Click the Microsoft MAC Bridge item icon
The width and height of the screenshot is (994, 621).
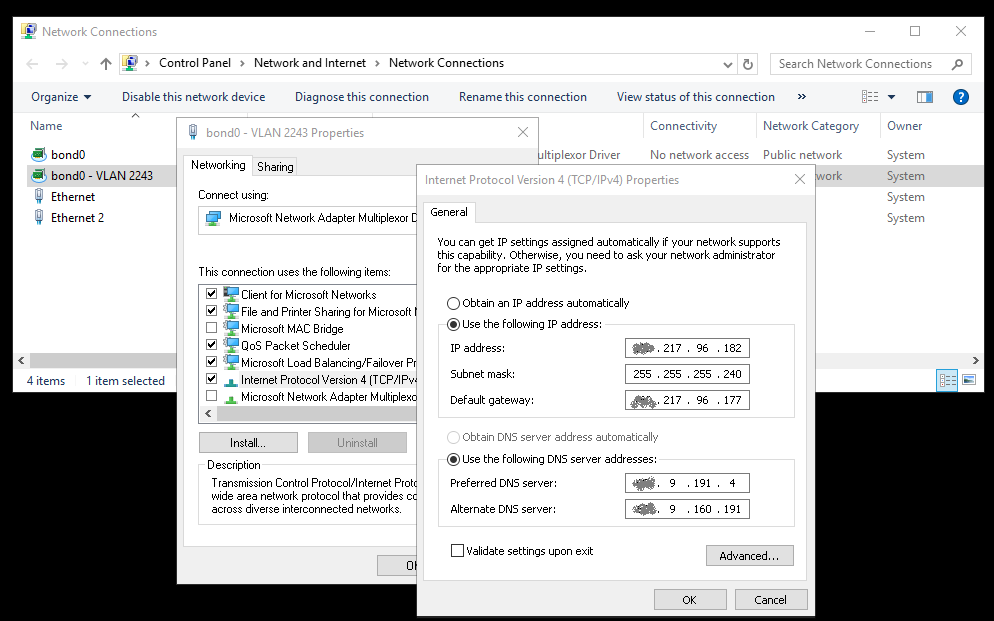pyautogui.click(x=231, y=328)
